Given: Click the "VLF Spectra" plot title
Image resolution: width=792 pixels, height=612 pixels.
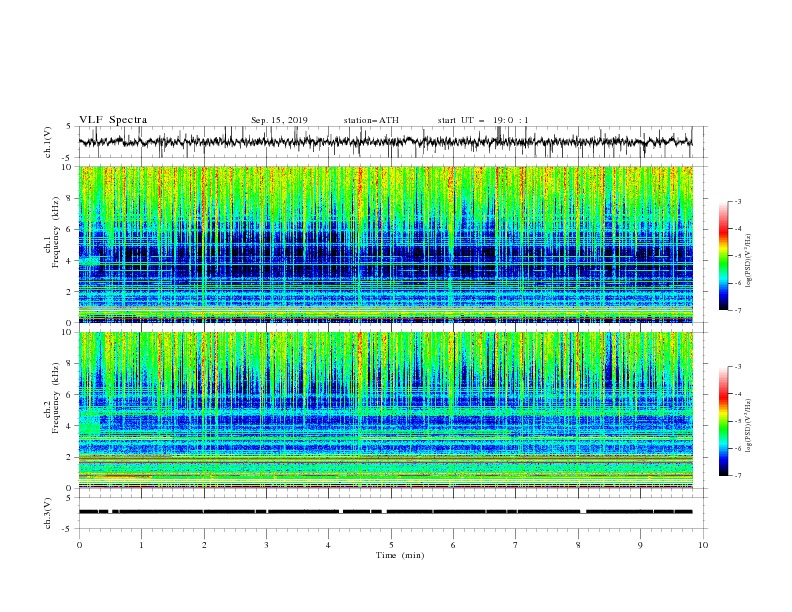Looking at the screenshot, I should 113,120.
